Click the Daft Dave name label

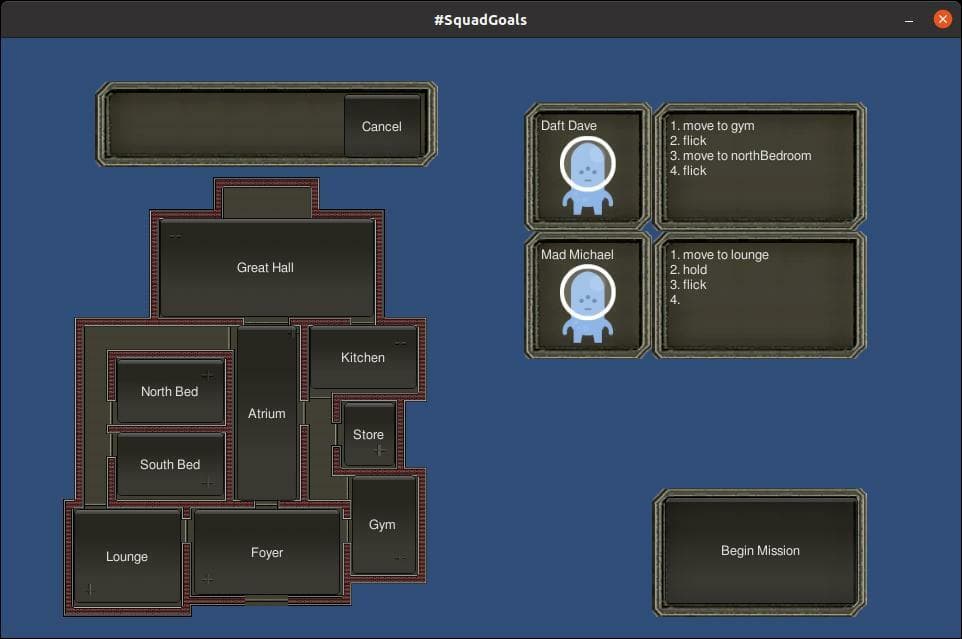pyautogui.click(x=569, y=126)
